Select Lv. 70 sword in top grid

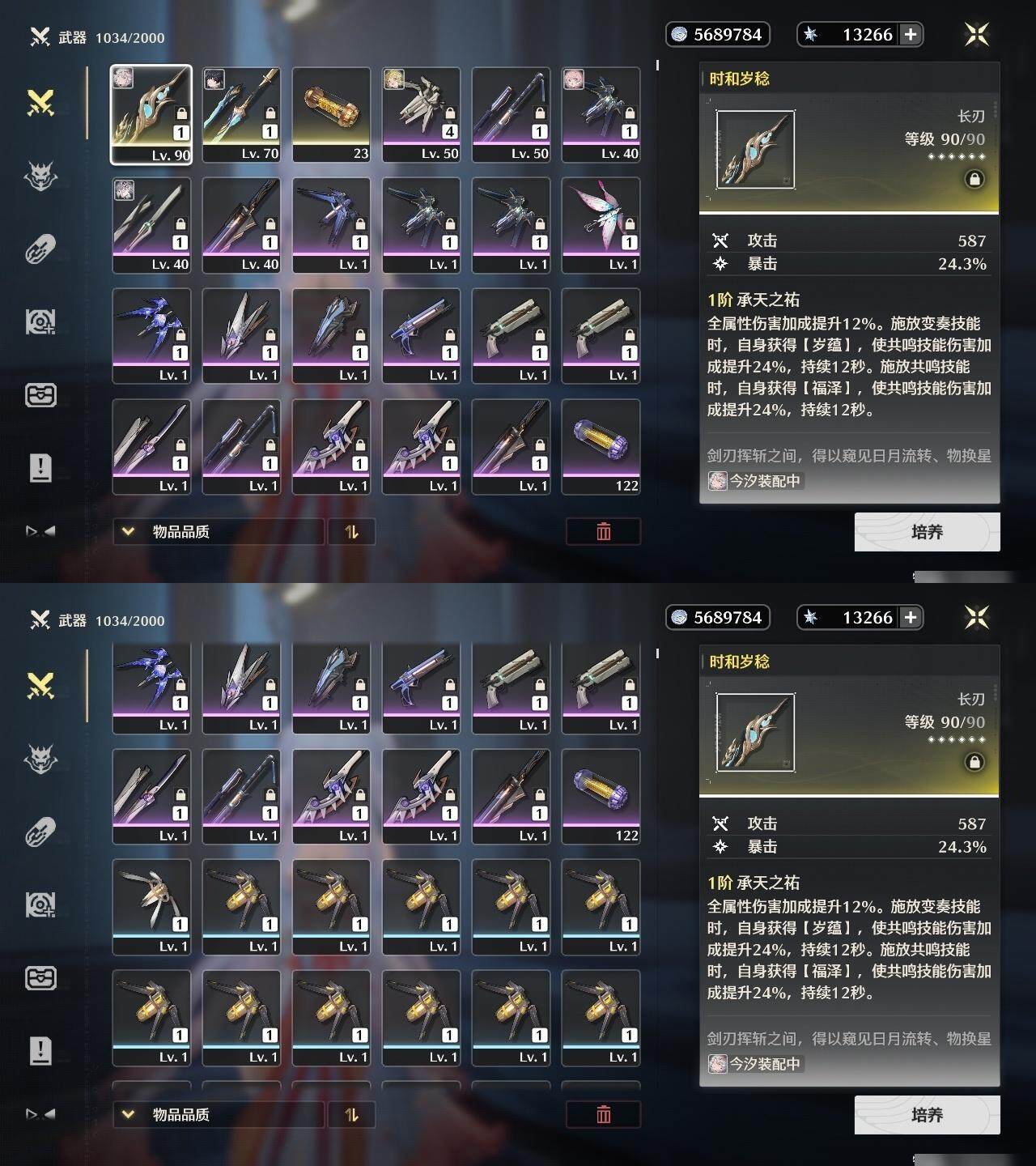pyautogui.click(x=241, y=115)
